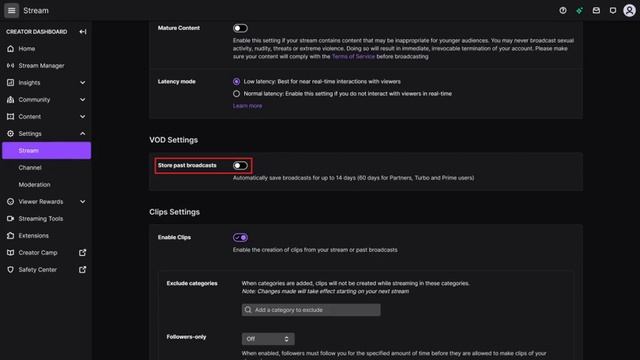Collapse the Creator Dashboard sidebar arrow

[82, 31]
